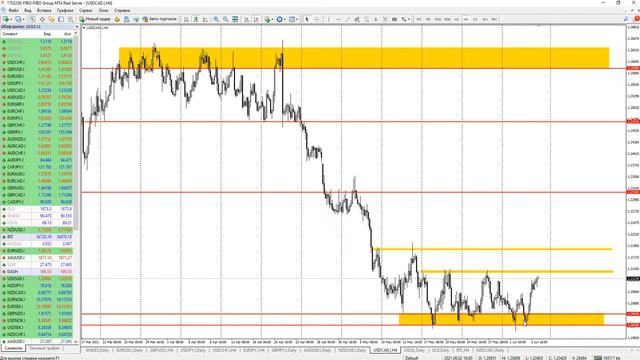
Task: Select the text label tool
Action: pyautogui.click(x=385, y=19)
